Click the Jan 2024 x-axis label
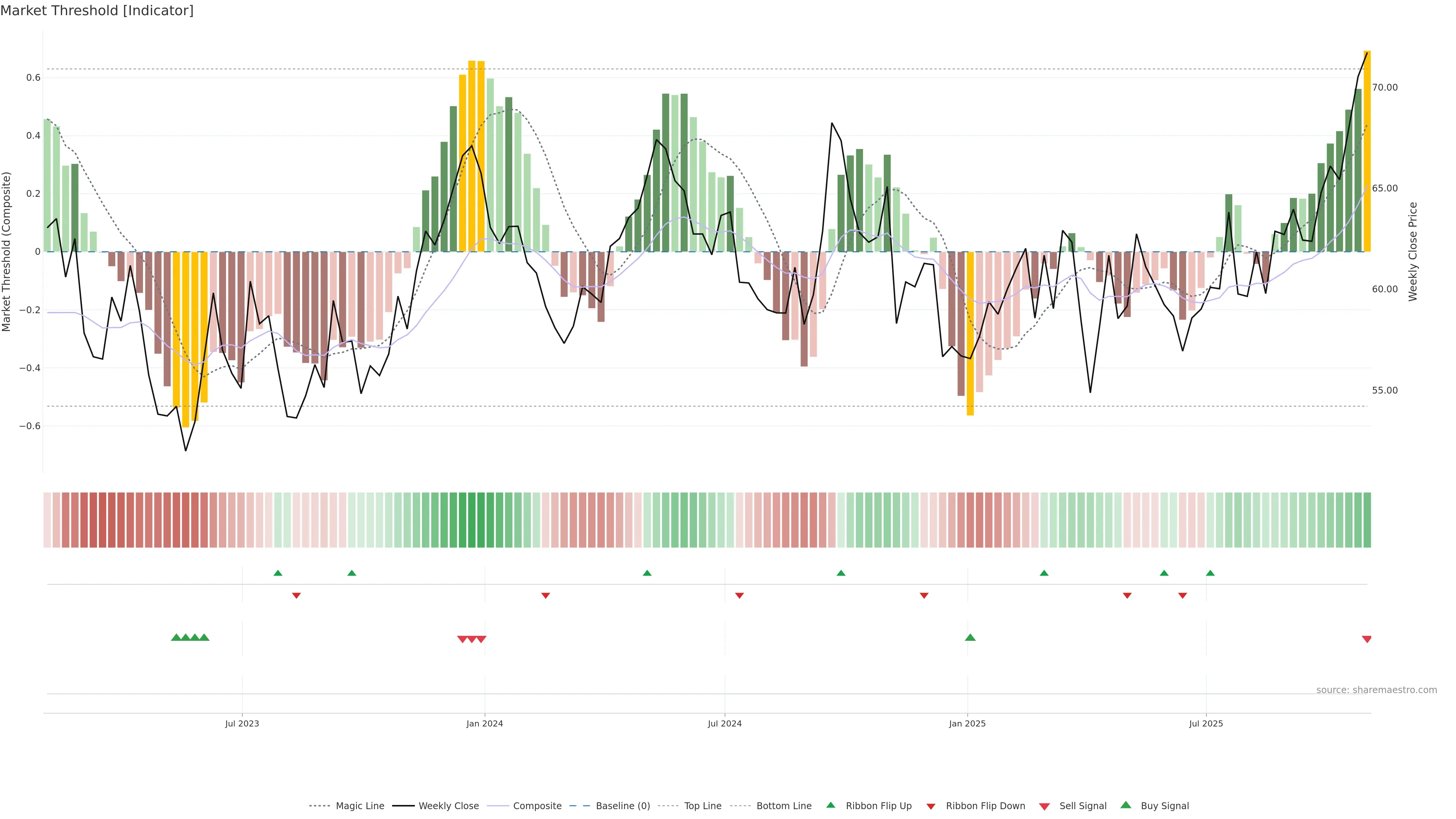The height and width of the screenshot is (819, 1456). (x=485, y=723)
